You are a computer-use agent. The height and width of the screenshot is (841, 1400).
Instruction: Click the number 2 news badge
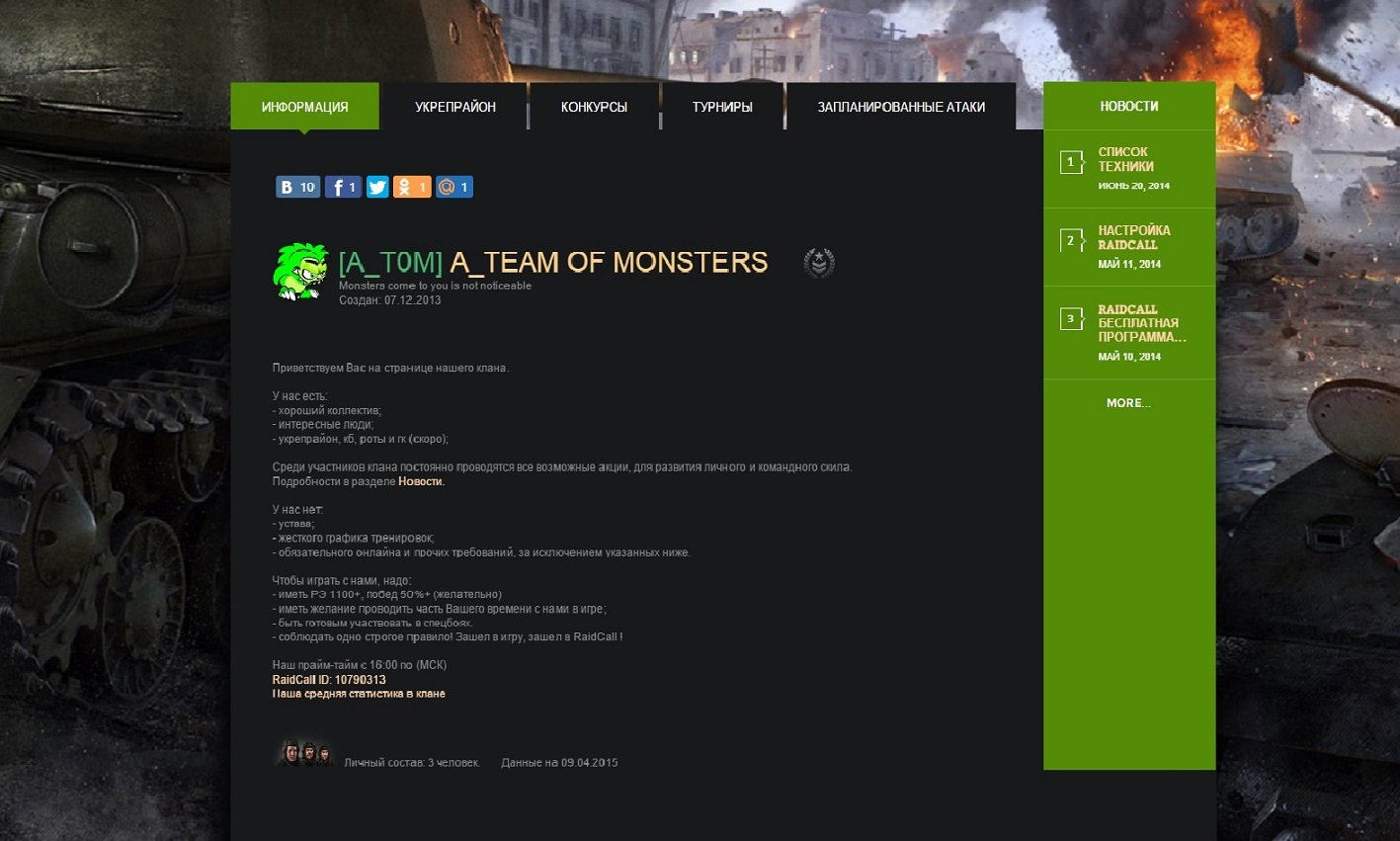[1071, 240]
